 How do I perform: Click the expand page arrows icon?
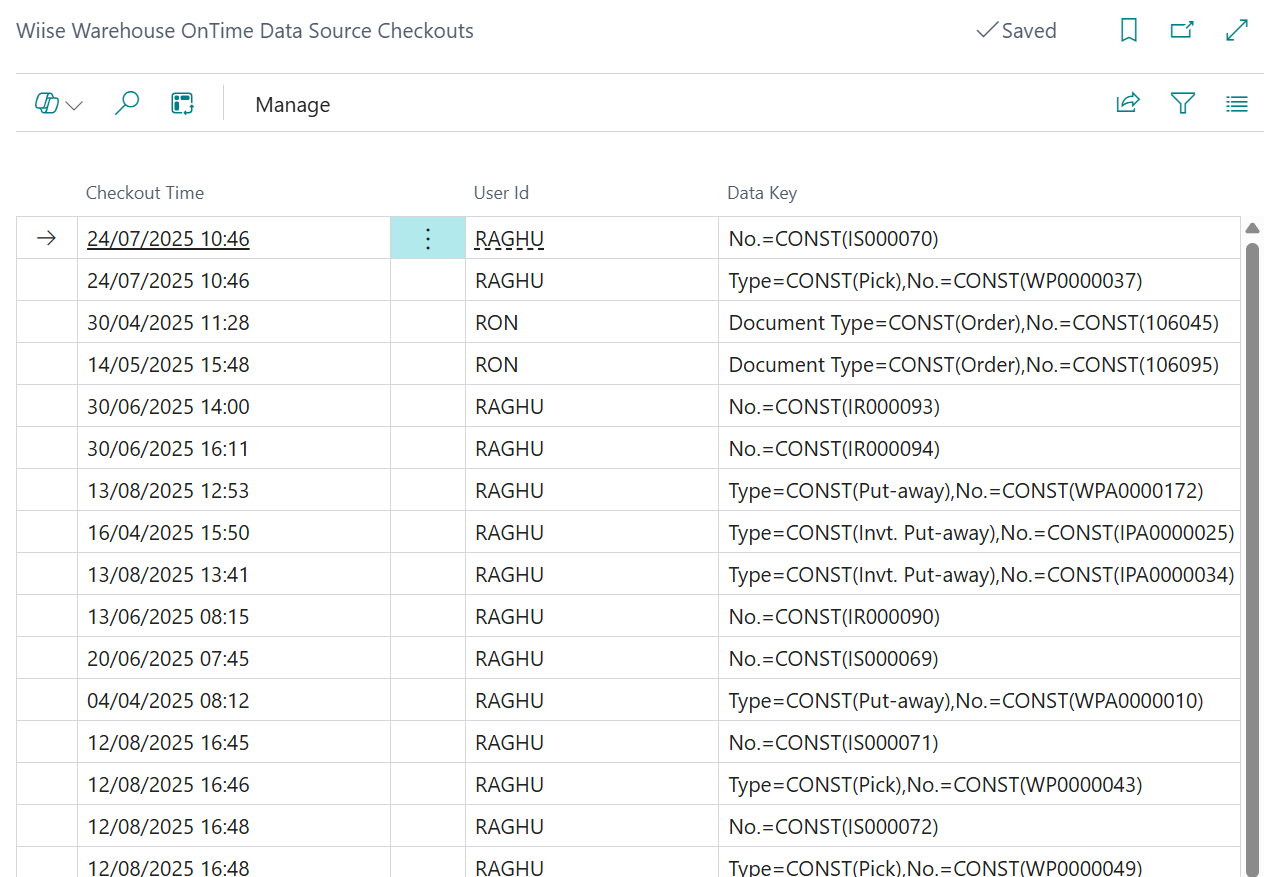click(1237, 31)
